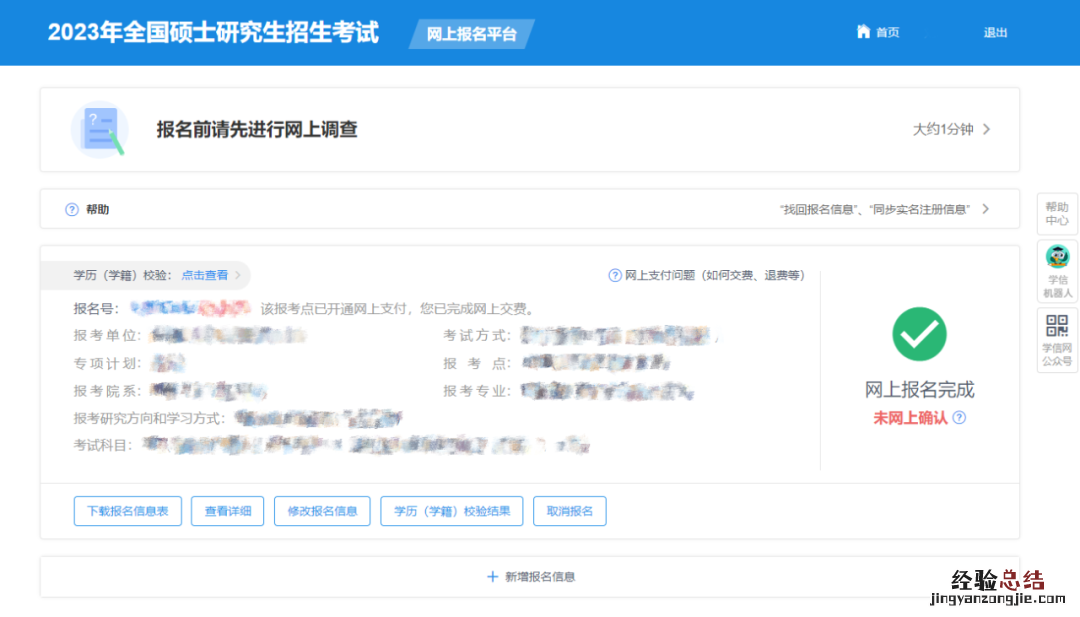Click the home icon labeled 首页
Screen dimensions: 1080x617
coord(863,32)
